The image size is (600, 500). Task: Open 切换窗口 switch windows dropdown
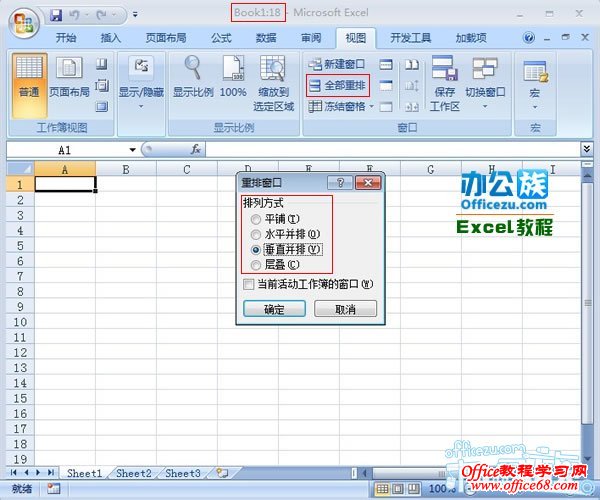(x=485, y=82)
